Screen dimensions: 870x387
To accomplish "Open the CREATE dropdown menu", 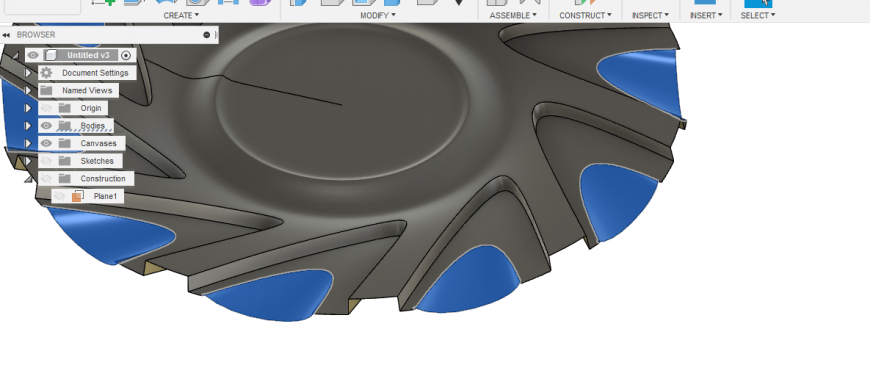I will click(181, 16).
